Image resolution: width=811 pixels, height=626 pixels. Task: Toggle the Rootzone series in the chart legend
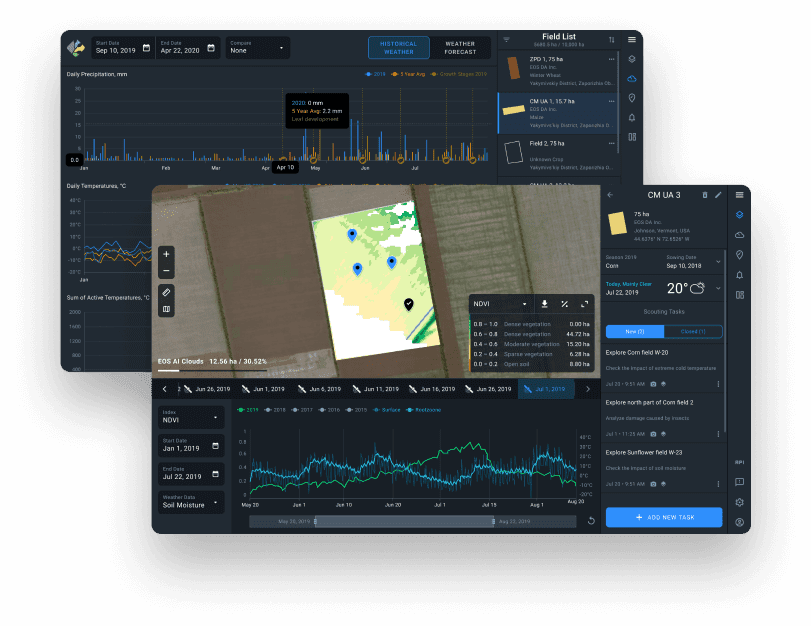point(423,410)
